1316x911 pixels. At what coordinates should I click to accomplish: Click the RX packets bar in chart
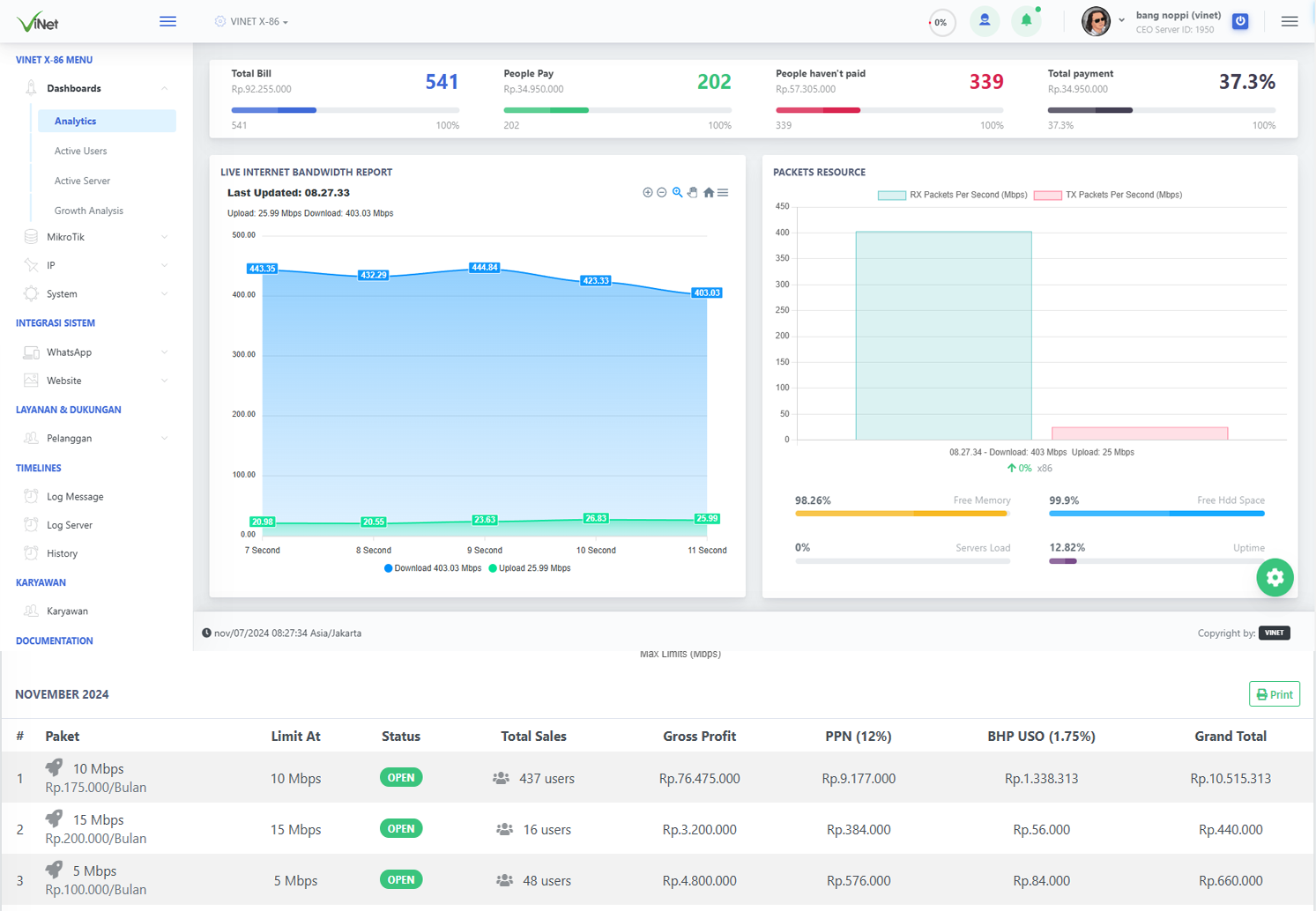tap(943, 336)
